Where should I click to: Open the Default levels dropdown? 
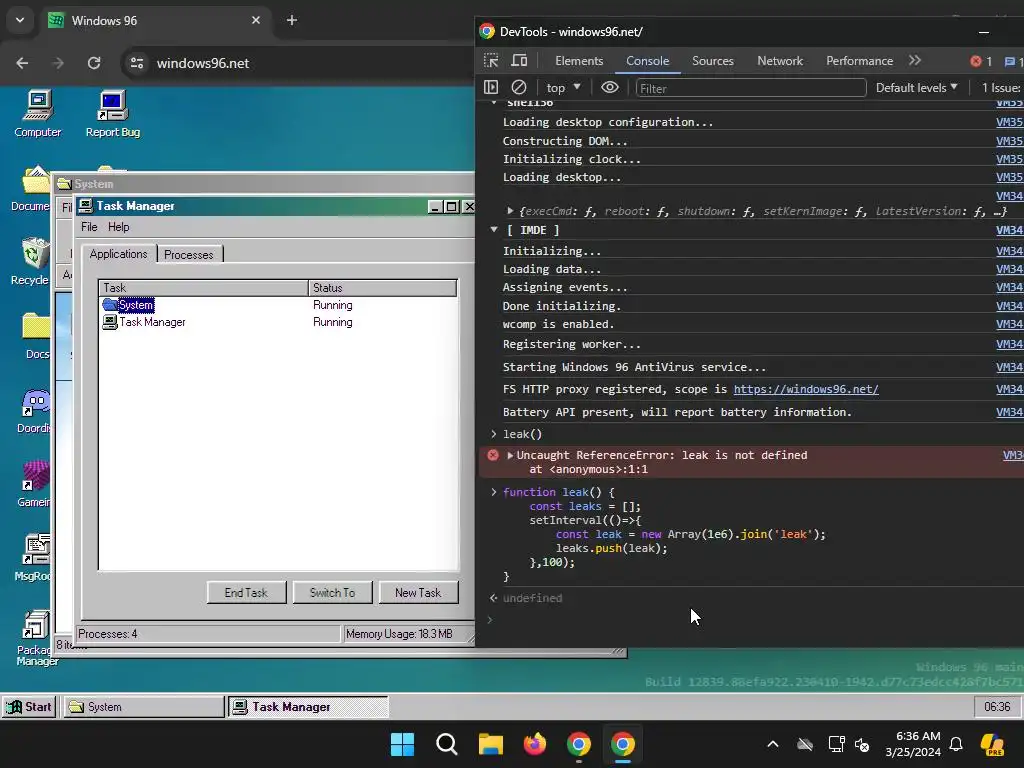(x=917, y=88)
